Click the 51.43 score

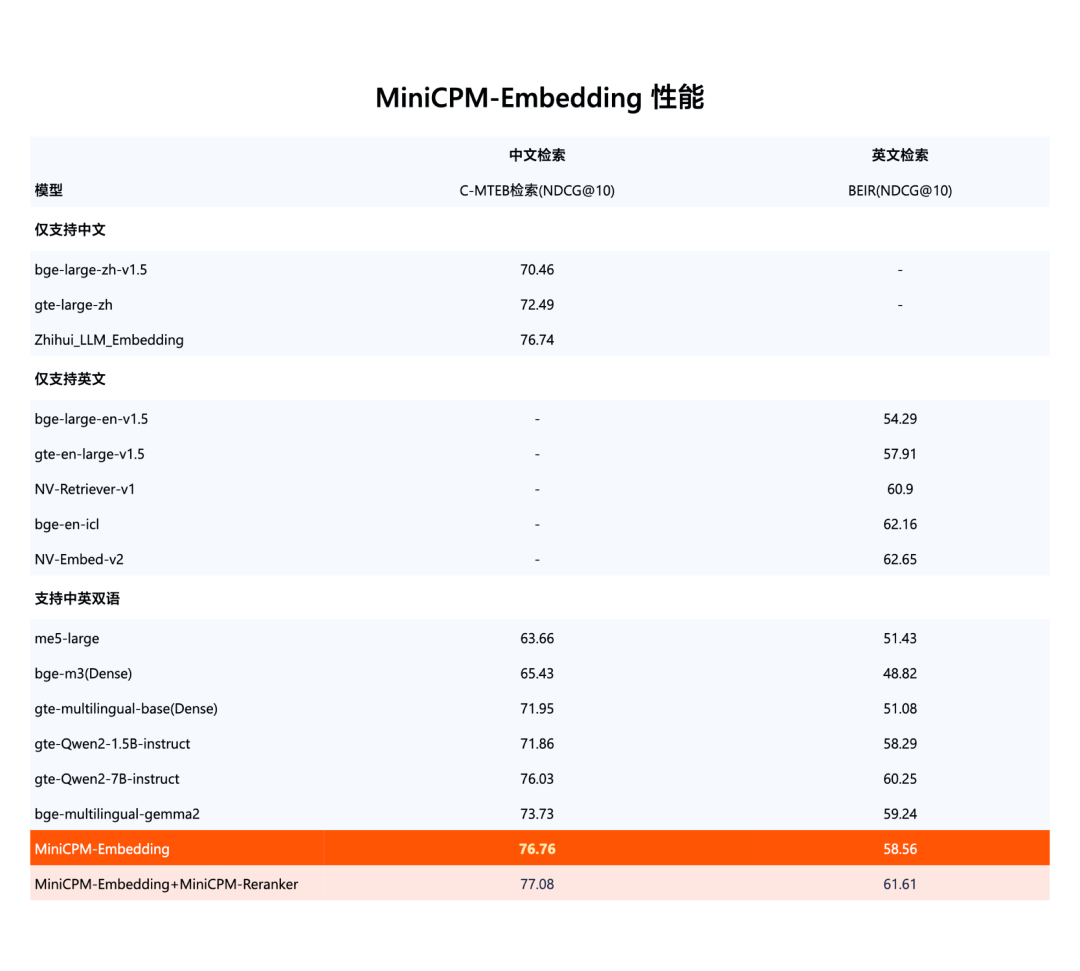pyautogui.click(x=900, y=638)
